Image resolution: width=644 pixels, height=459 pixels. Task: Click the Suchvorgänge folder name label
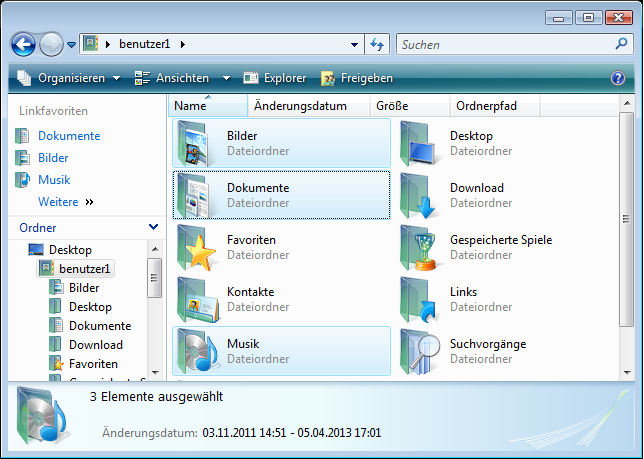coord(488,344)
